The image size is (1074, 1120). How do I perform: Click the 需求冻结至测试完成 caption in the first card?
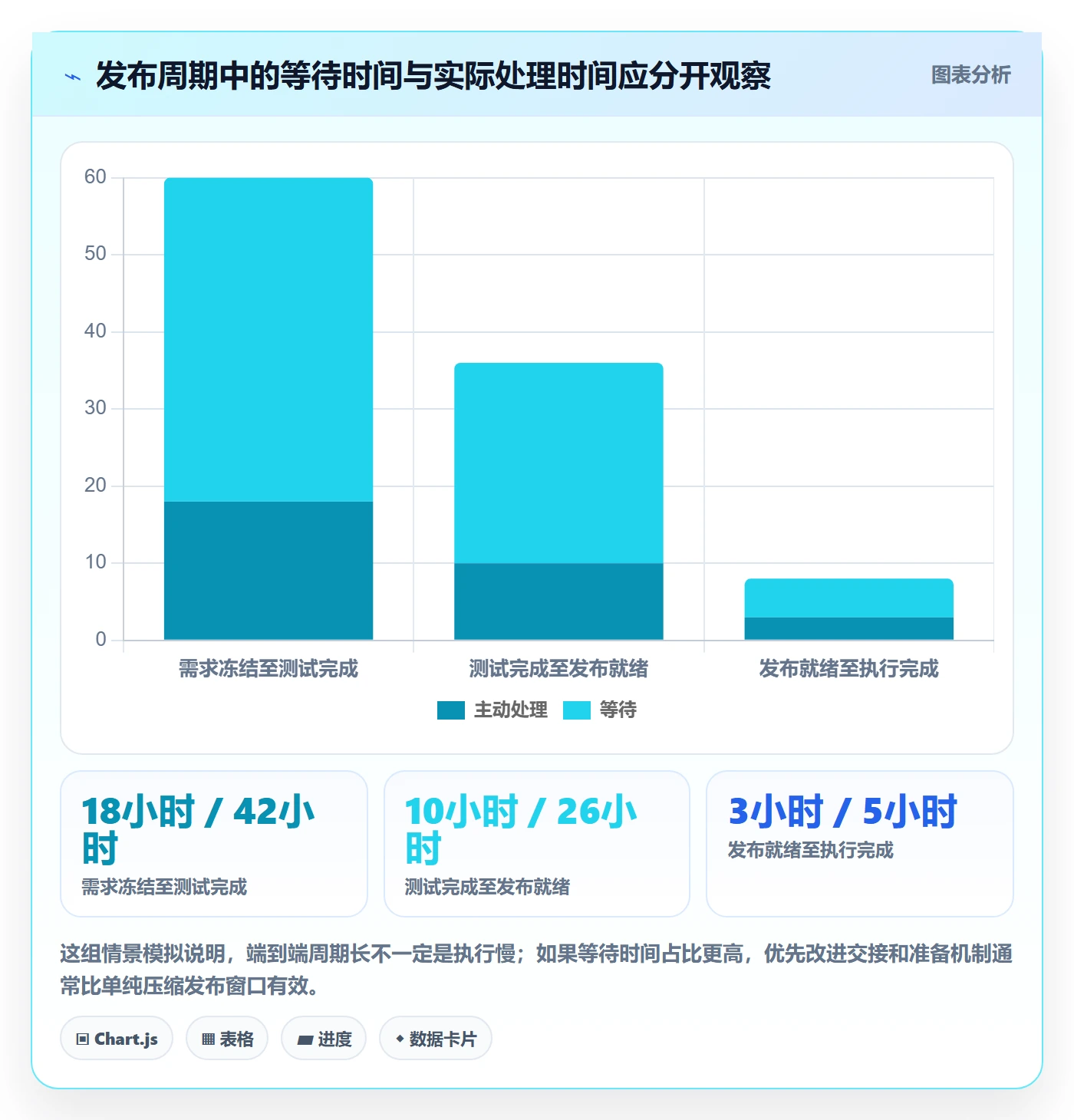pos(164,888)
